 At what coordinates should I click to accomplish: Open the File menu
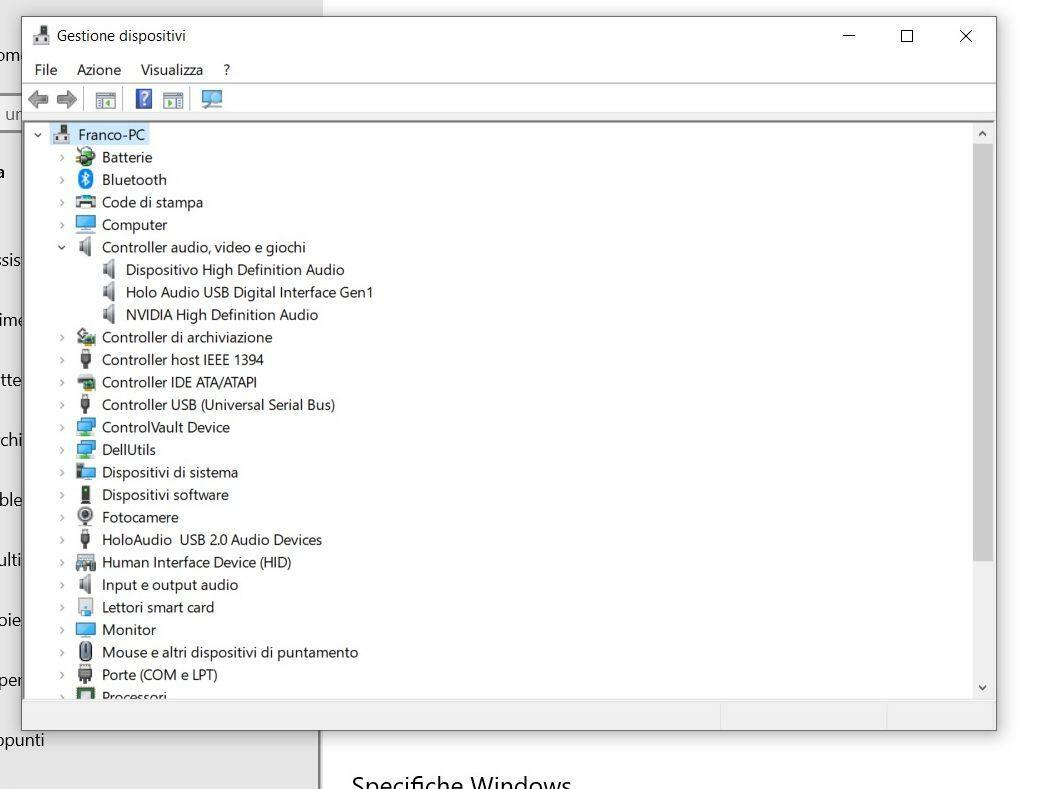(x=46, y=70)
